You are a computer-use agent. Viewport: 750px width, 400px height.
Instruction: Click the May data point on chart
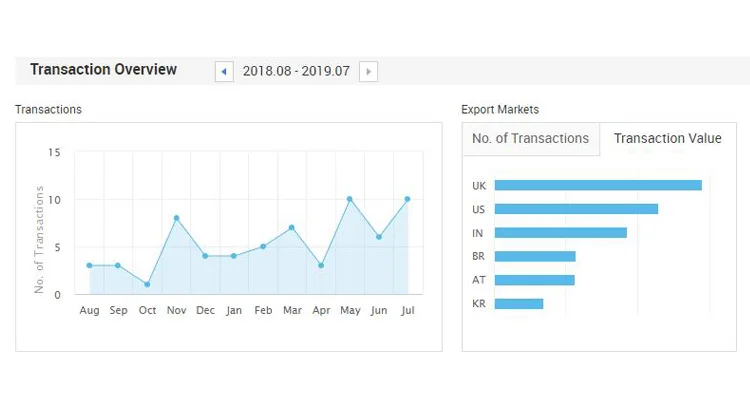(350, 199)
